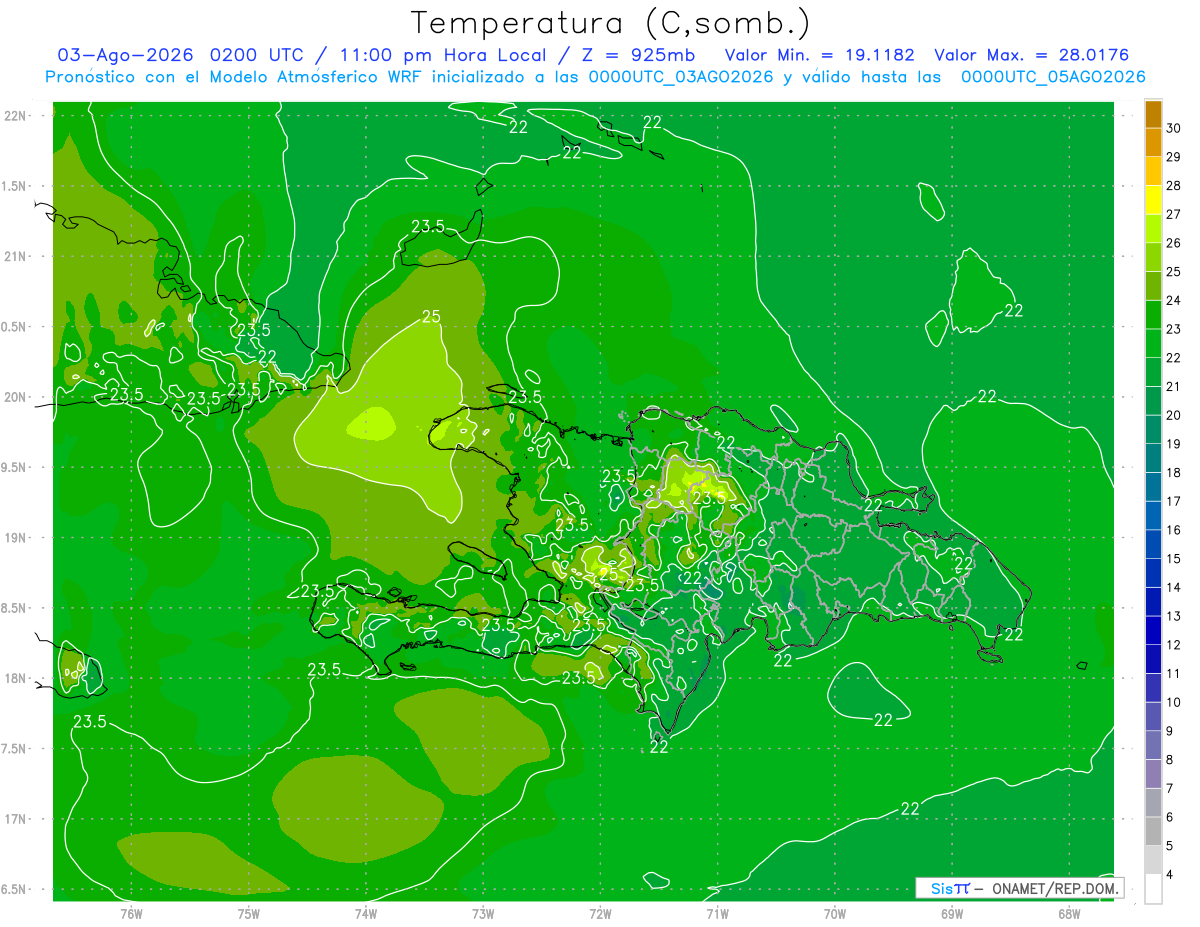Click the 70W longitude axis label
This screenshot has width=1200, height=927.
[835, 913]
